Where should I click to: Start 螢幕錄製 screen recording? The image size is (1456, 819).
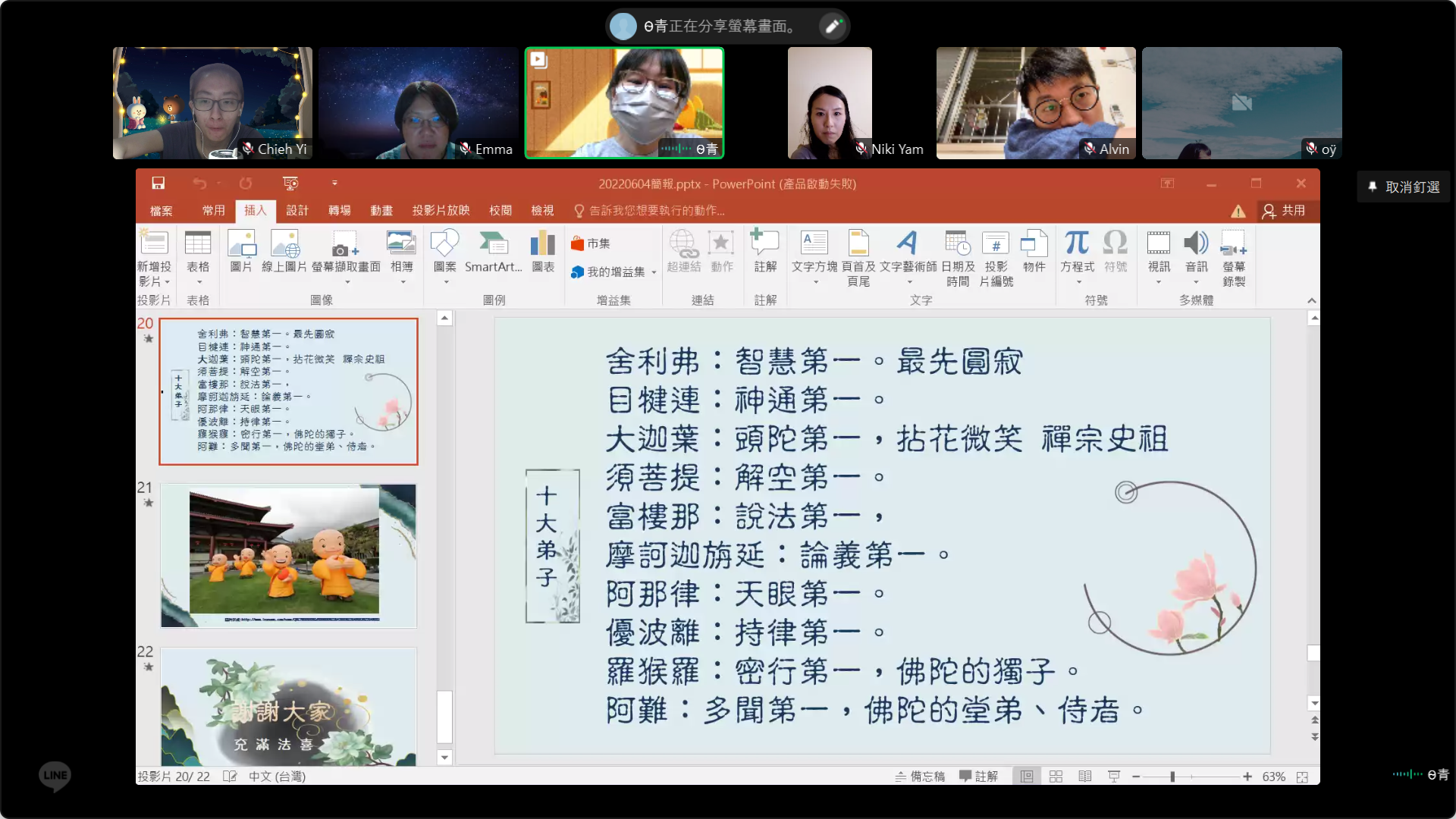coord(1234,258)
